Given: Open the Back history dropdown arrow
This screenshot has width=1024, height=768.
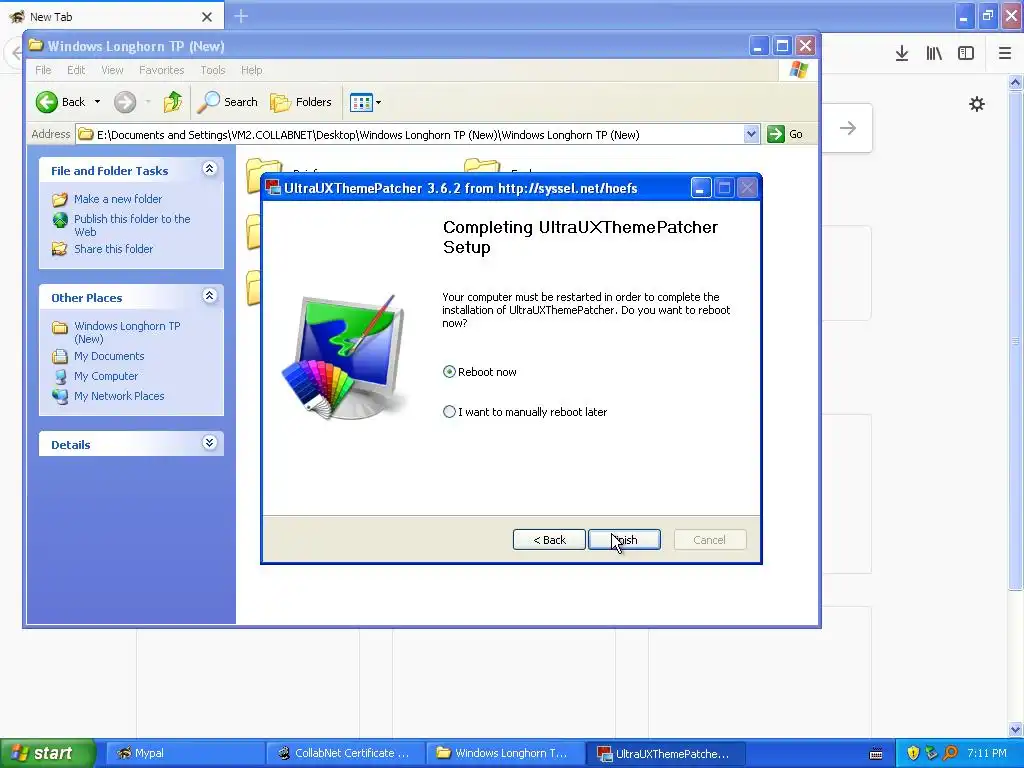Looking at the screenshot, I should 97,102.
